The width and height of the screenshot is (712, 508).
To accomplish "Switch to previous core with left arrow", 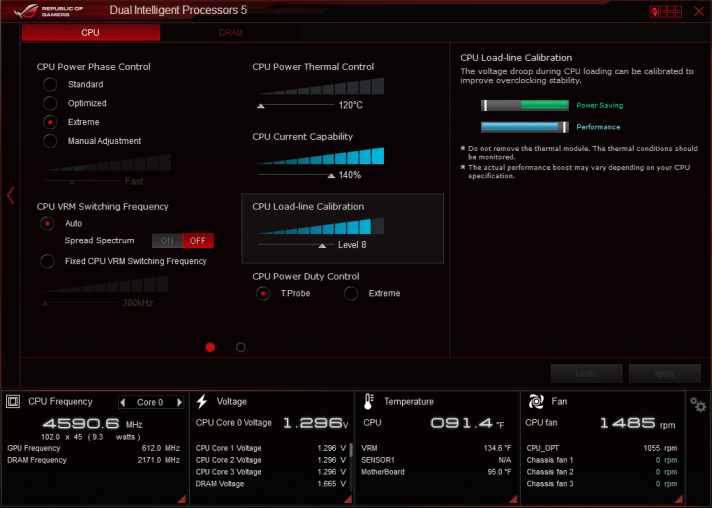I will click(x=122, y=402).
